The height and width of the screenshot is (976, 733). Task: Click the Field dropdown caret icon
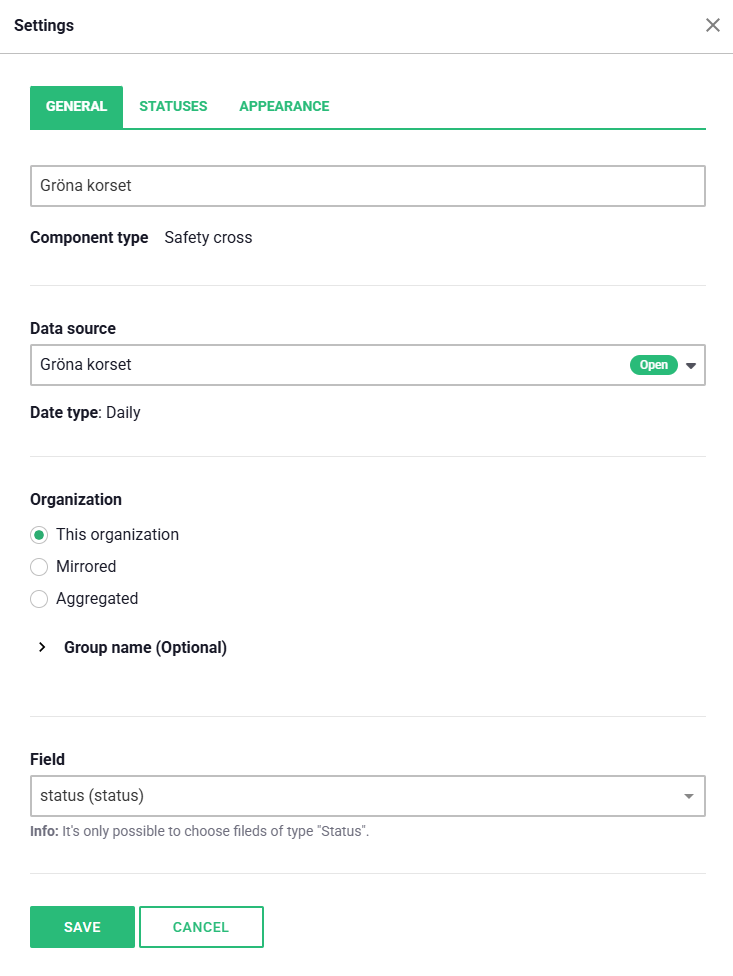pyautogui.click(x=688, y=797)
